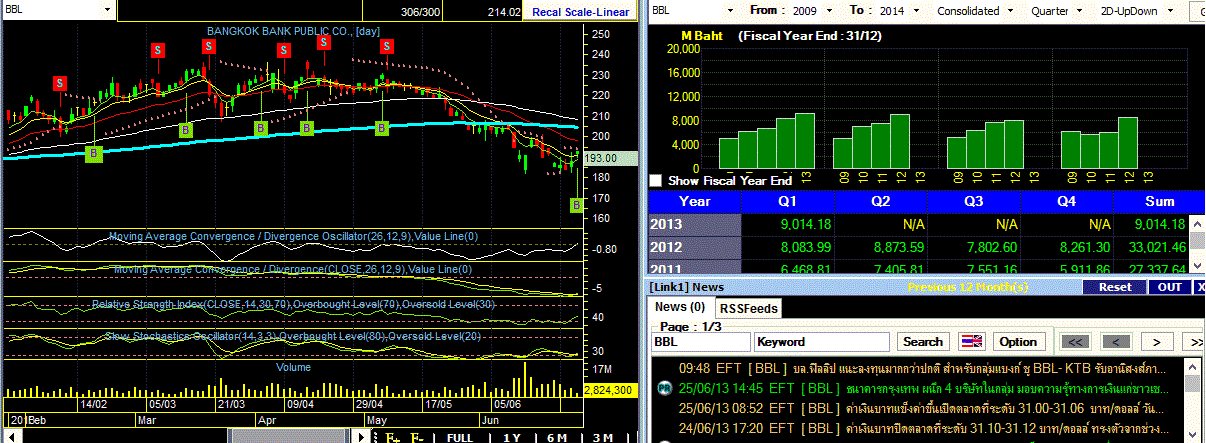1206x443 pixels.
Task: Click the Q3 column header
Action: pyautogui.click(x=973, y=200)
